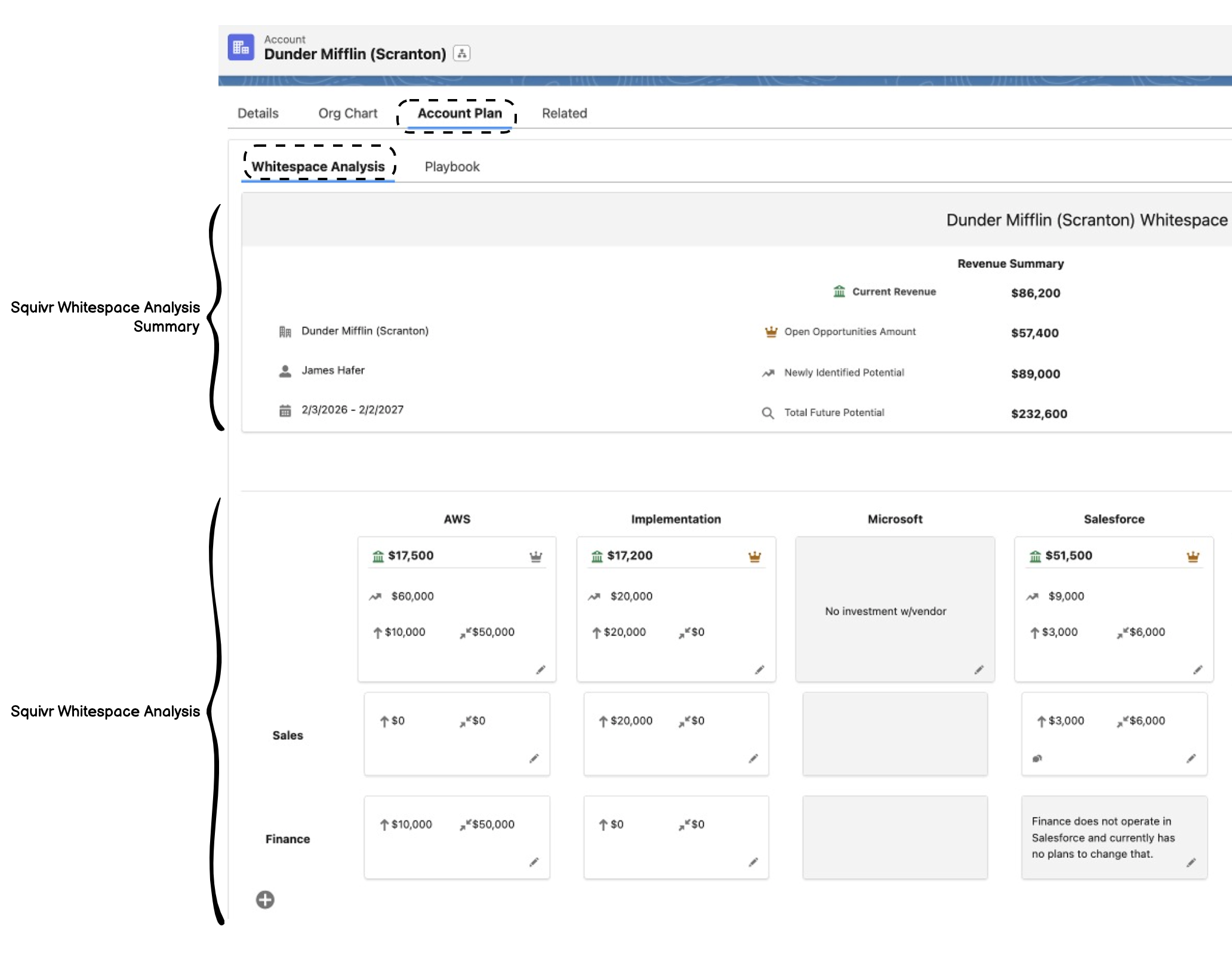Click the James Hafer owner name
Screen dimensions: 1232x963
point(333,371)
